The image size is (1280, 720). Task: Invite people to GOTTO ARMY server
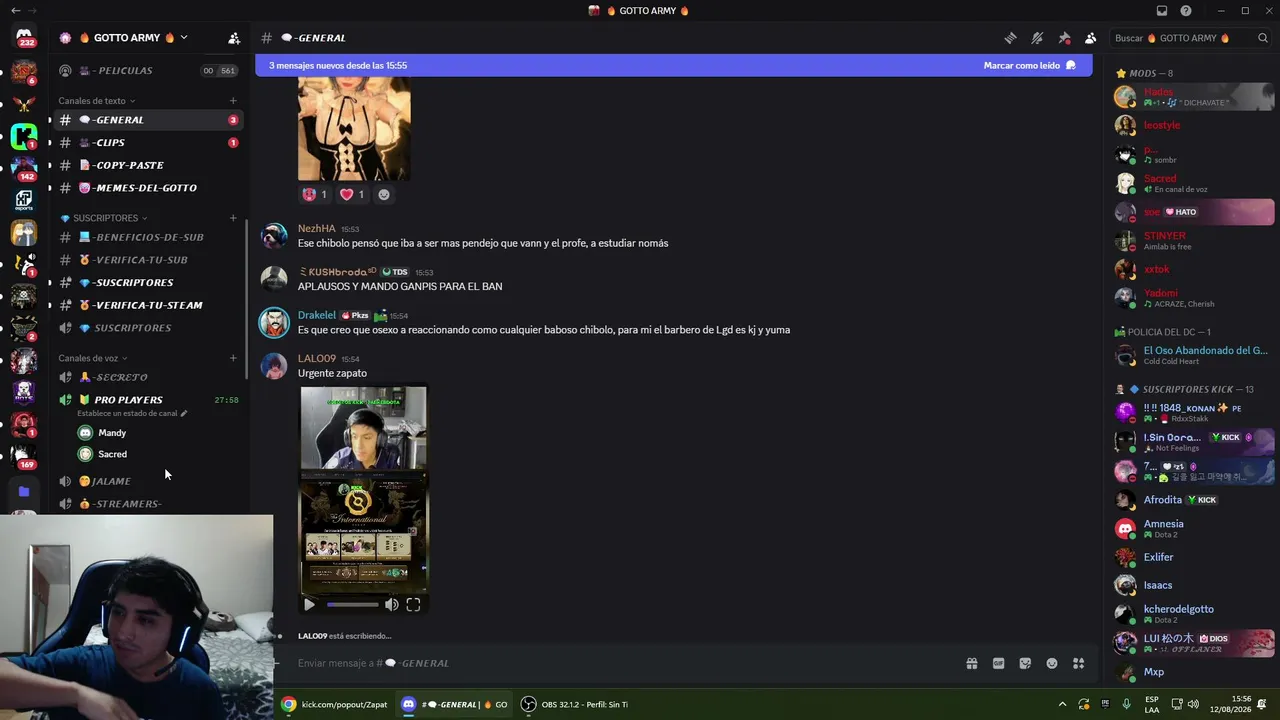[234, 38]
